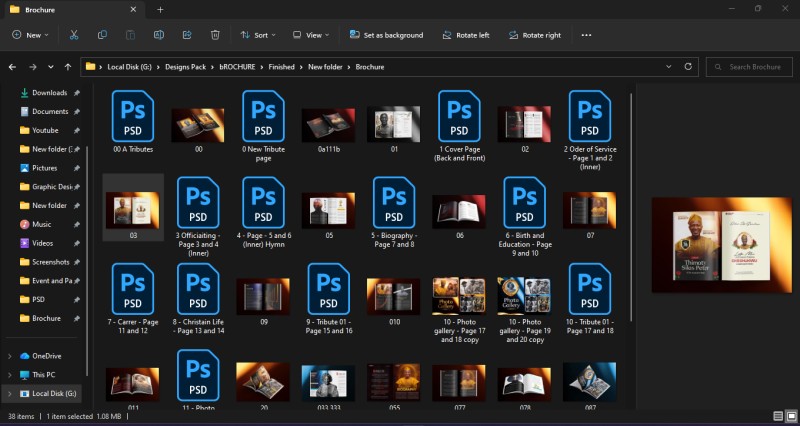Click the Search Brochure field
The image size is (800, 426).
pos(749,67)
